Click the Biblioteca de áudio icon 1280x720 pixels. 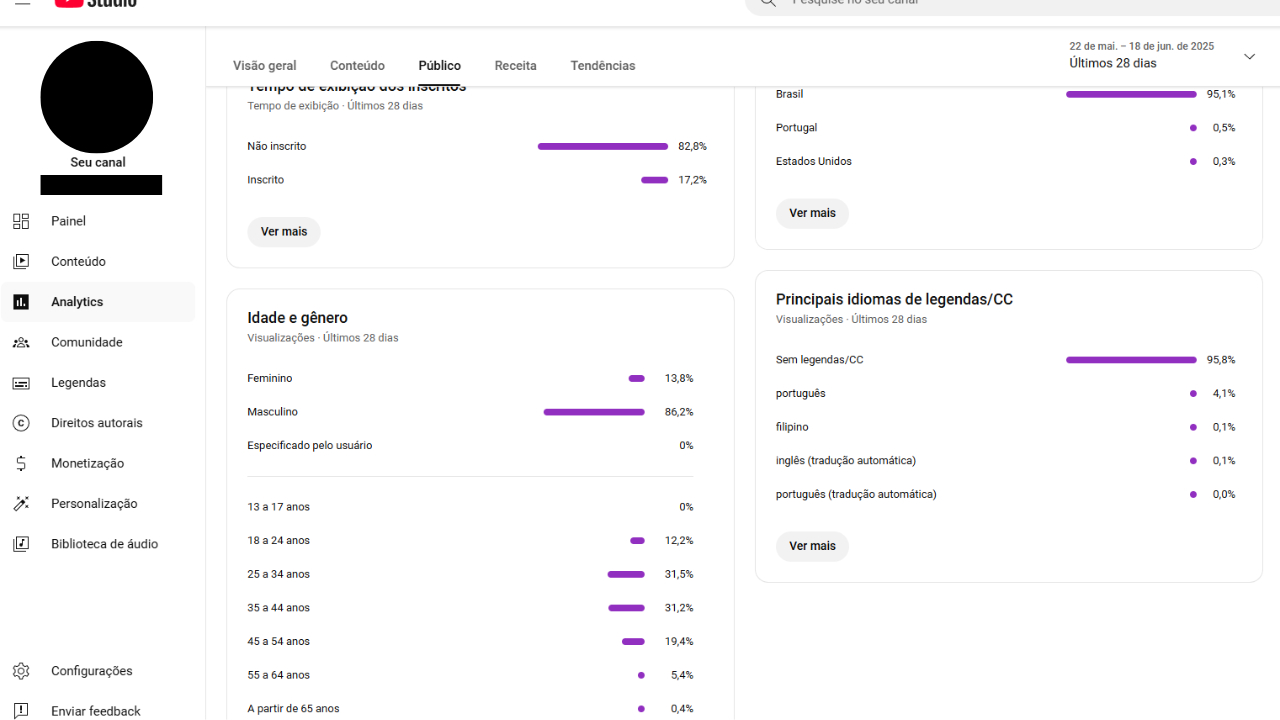[21, 544]
